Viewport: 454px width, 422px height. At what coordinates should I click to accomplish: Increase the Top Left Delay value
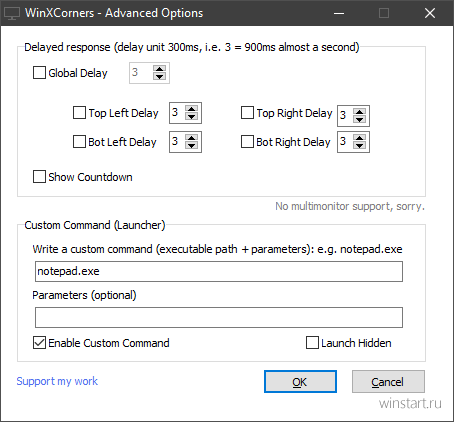pos(192,109)
